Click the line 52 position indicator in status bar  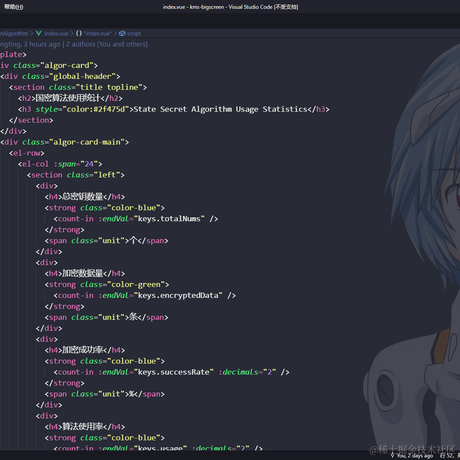click(447, 455)
